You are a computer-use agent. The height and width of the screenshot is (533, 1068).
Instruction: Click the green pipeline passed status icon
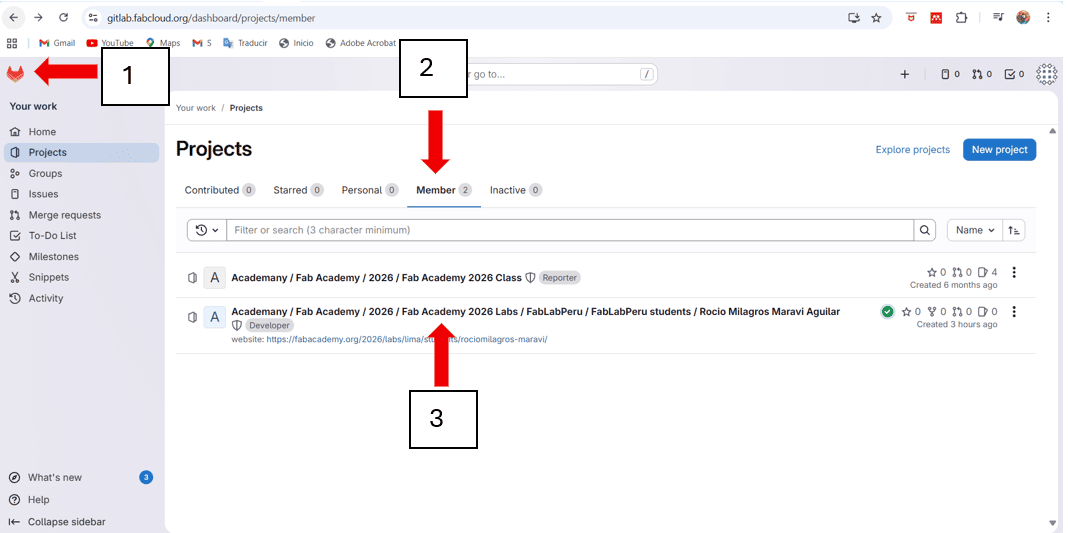[x=887, y=312]
